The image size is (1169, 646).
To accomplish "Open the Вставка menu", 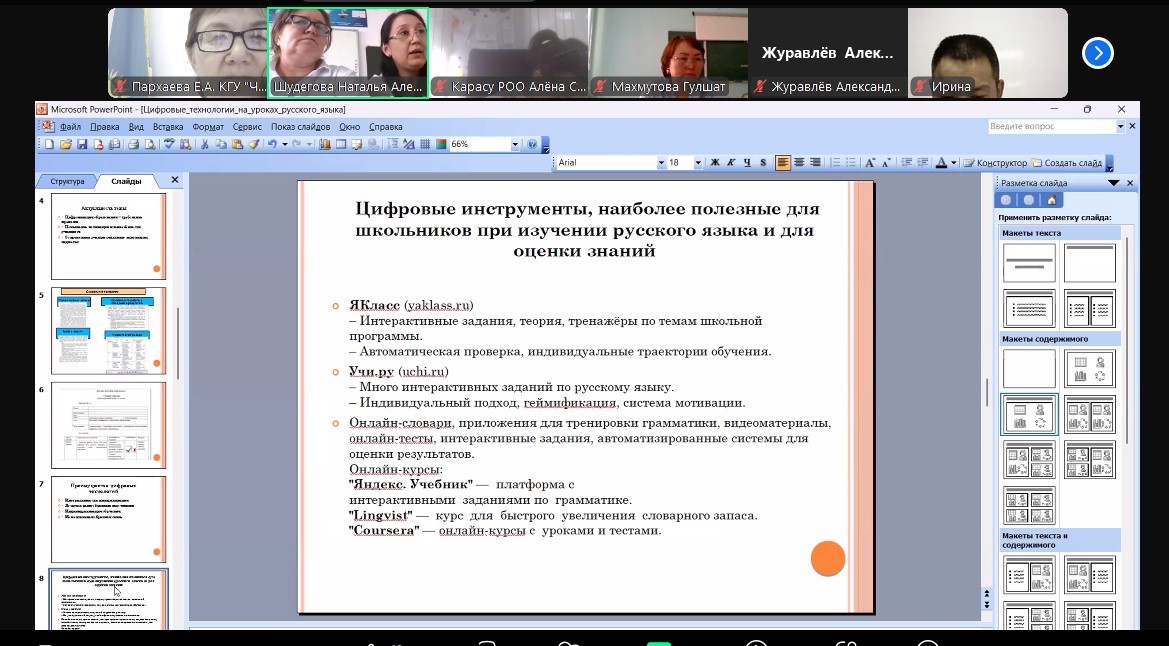I will tap(168, 127).
